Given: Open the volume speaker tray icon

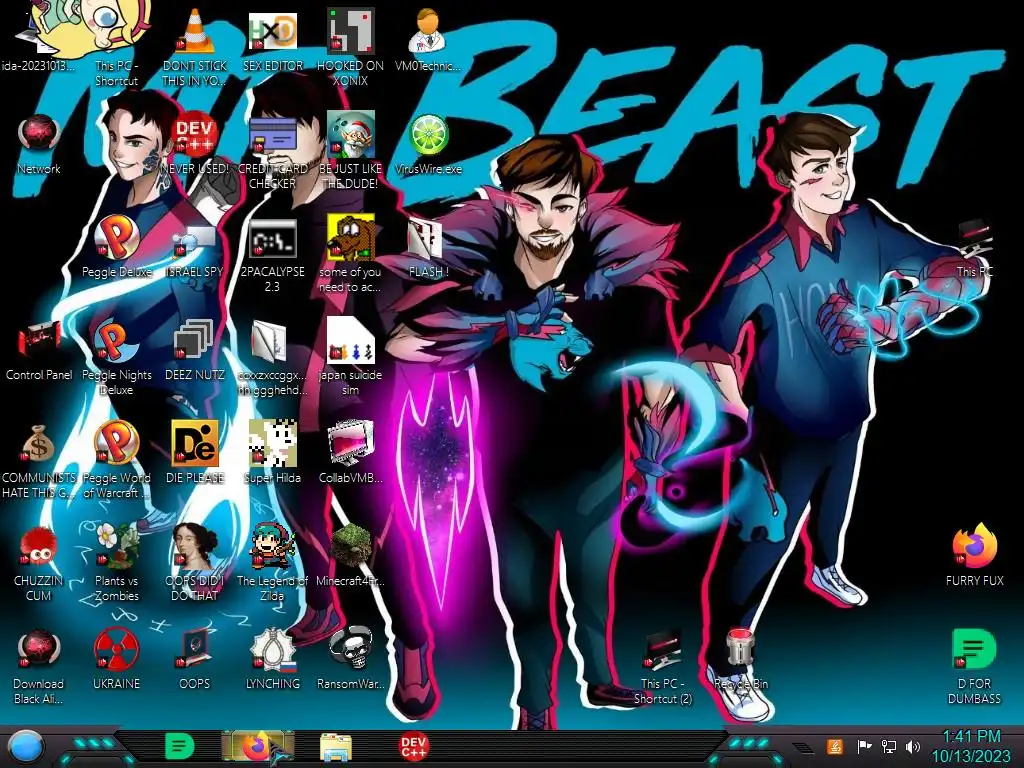Looking at the screenshot, I should (913, 746).
